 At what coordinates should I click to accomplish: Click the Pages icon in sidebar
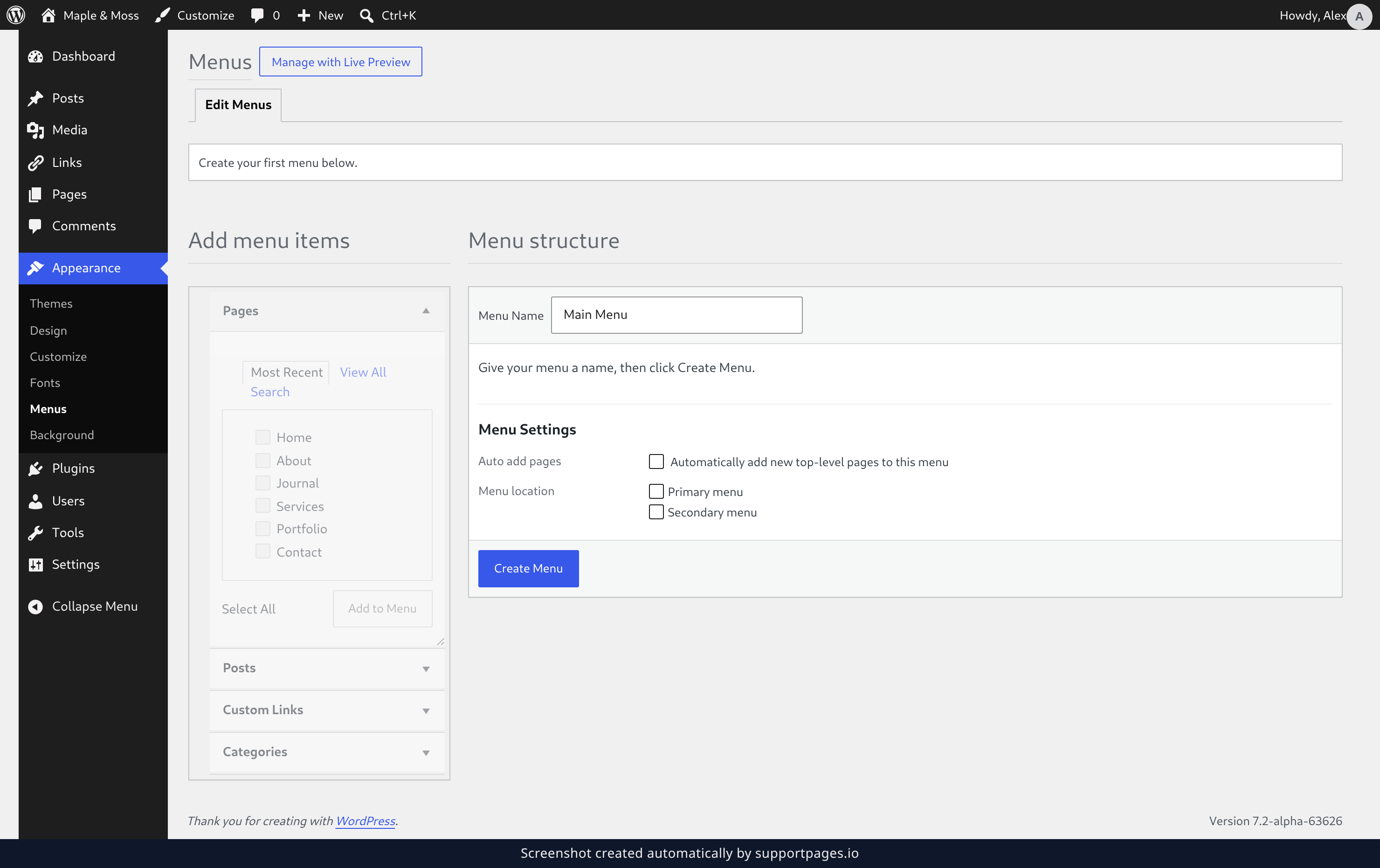pyautogui.click(x=35, y=194)
